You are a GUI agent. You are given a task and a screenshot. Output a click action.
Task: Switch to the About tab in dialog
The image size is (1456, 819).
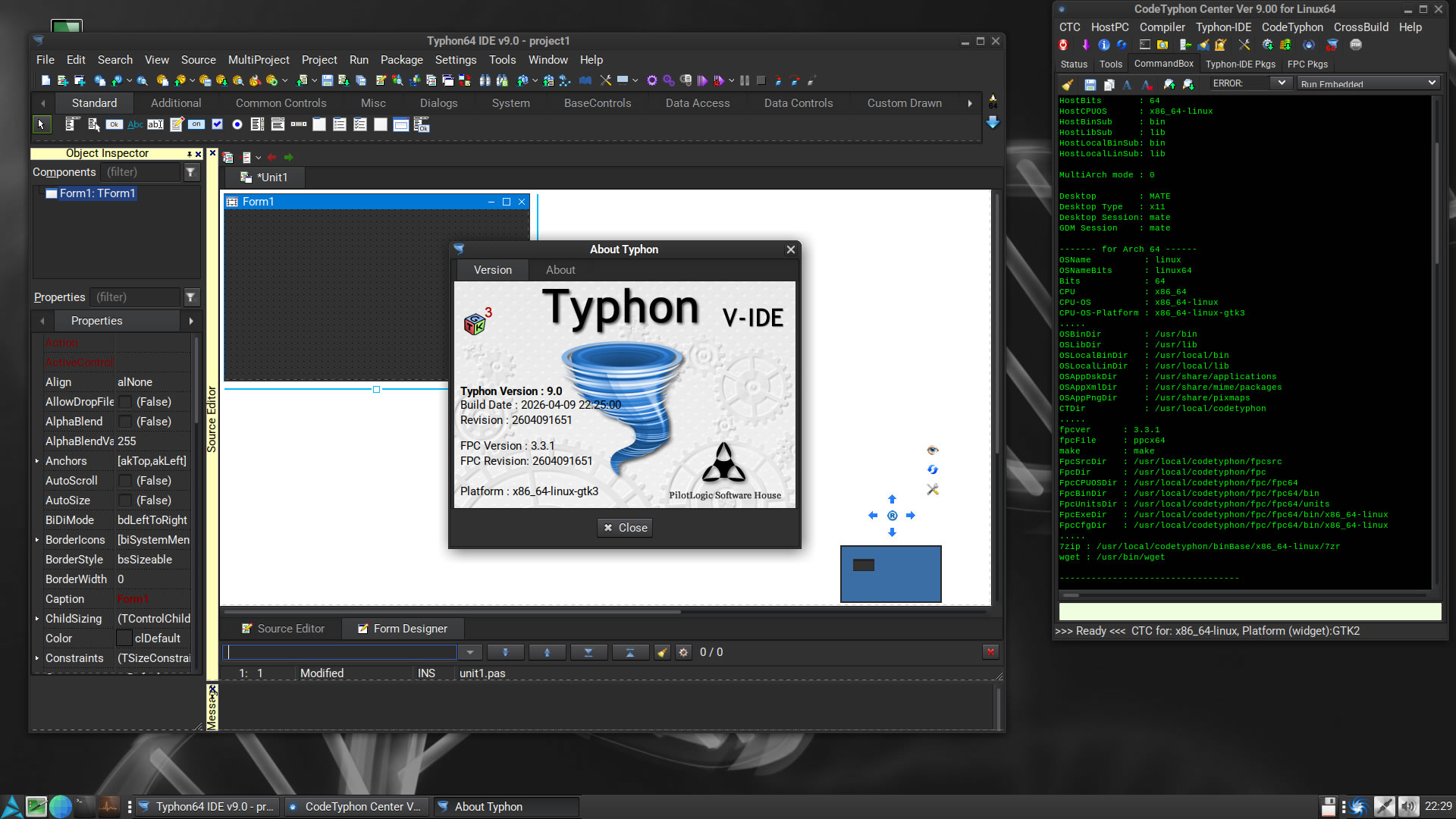pyautogui.click(x=560, y=270)
